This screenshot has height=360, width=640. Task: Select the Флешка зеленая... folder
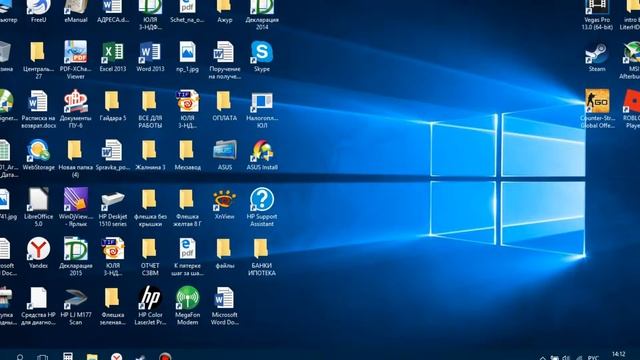coord(113,306)
